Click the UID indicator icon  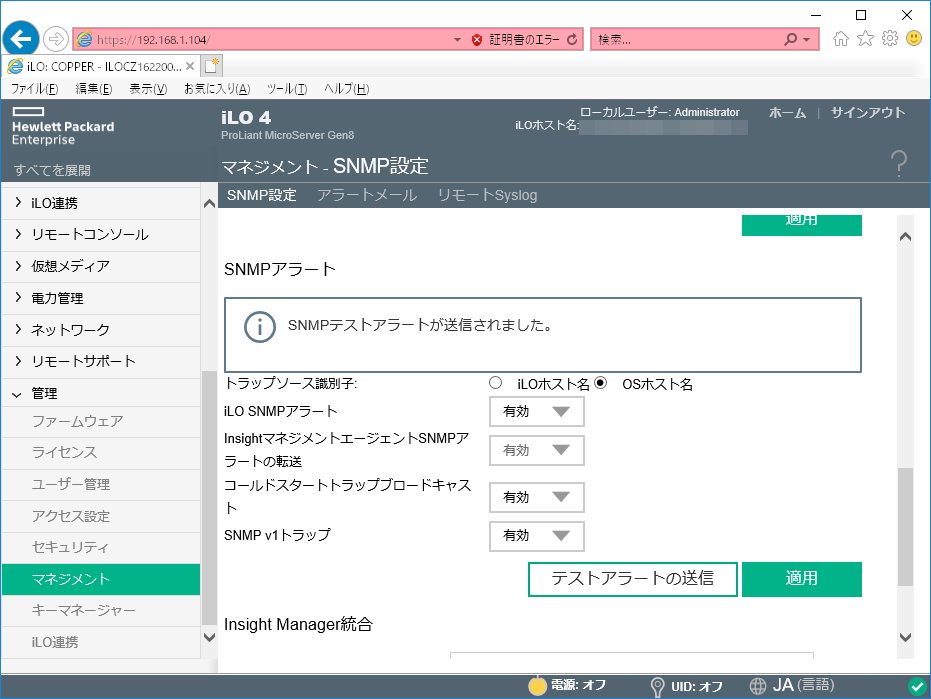(x=657, y=687)
